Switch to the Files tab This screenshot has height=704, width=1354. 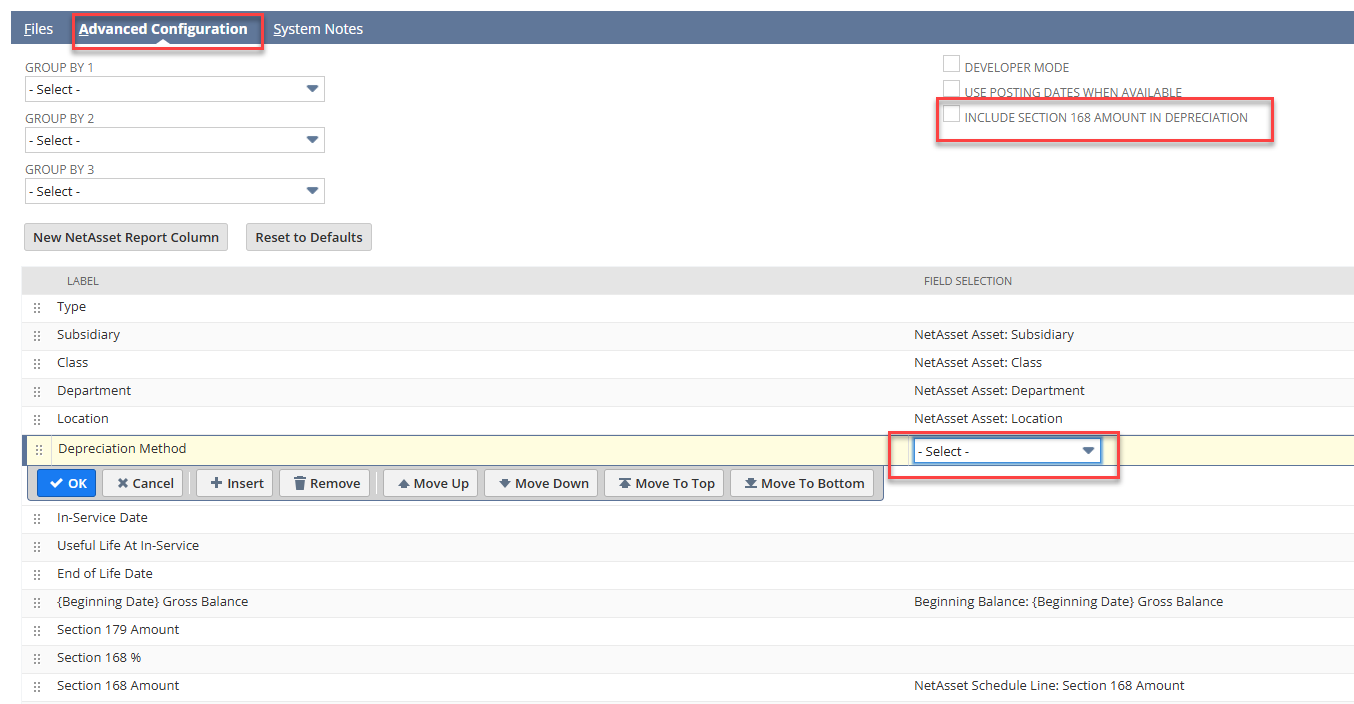(x=39, y=29)
